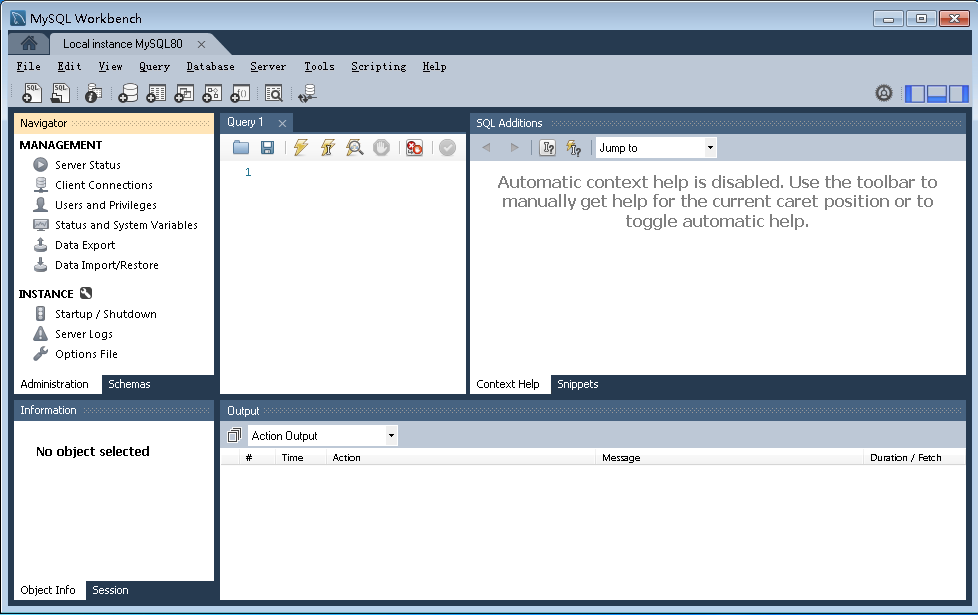Select the Query 1 editor tab
This screenshot has height=615, width=978.
[245, 122]
